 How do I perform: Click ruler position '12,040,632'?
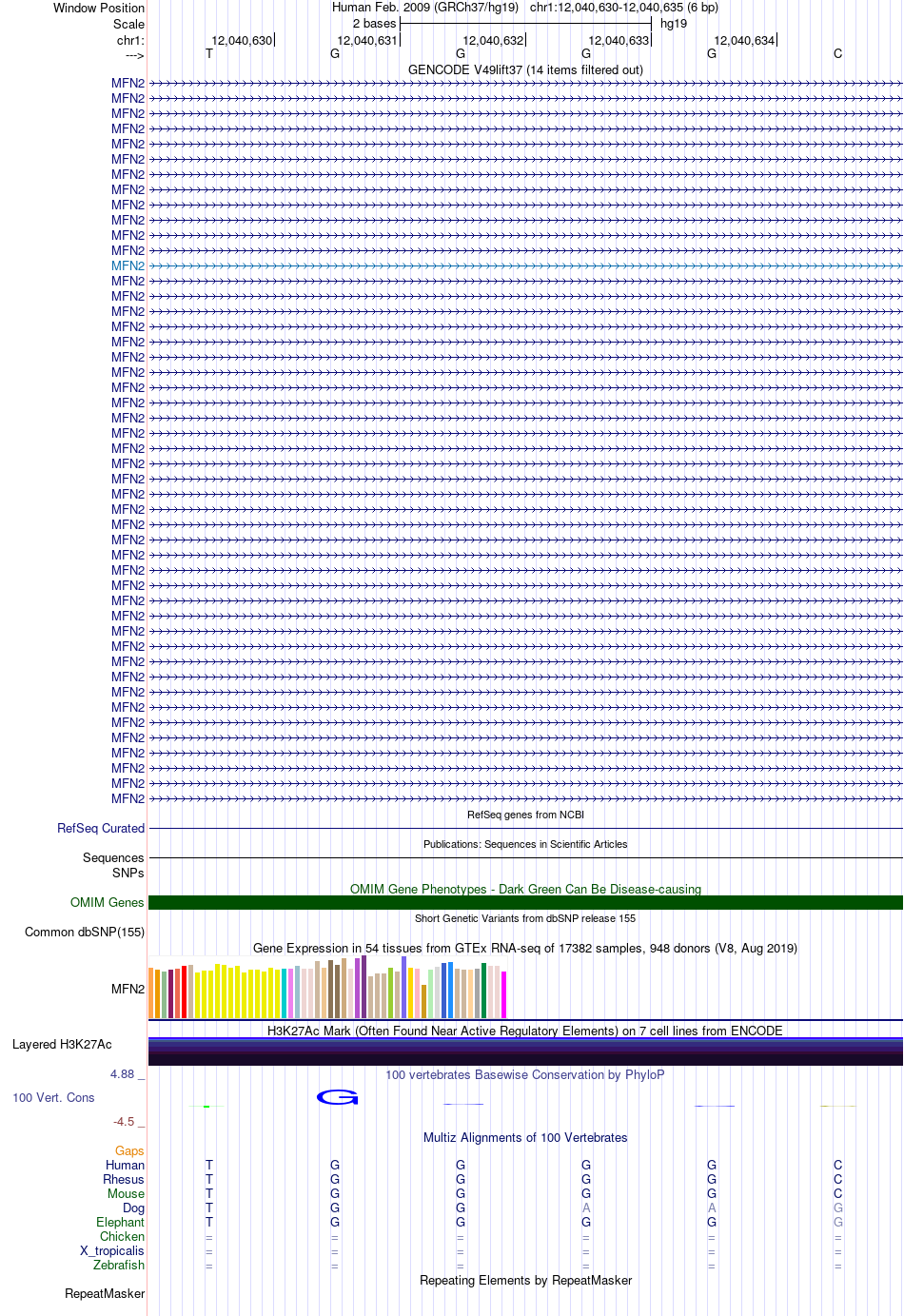493,40
